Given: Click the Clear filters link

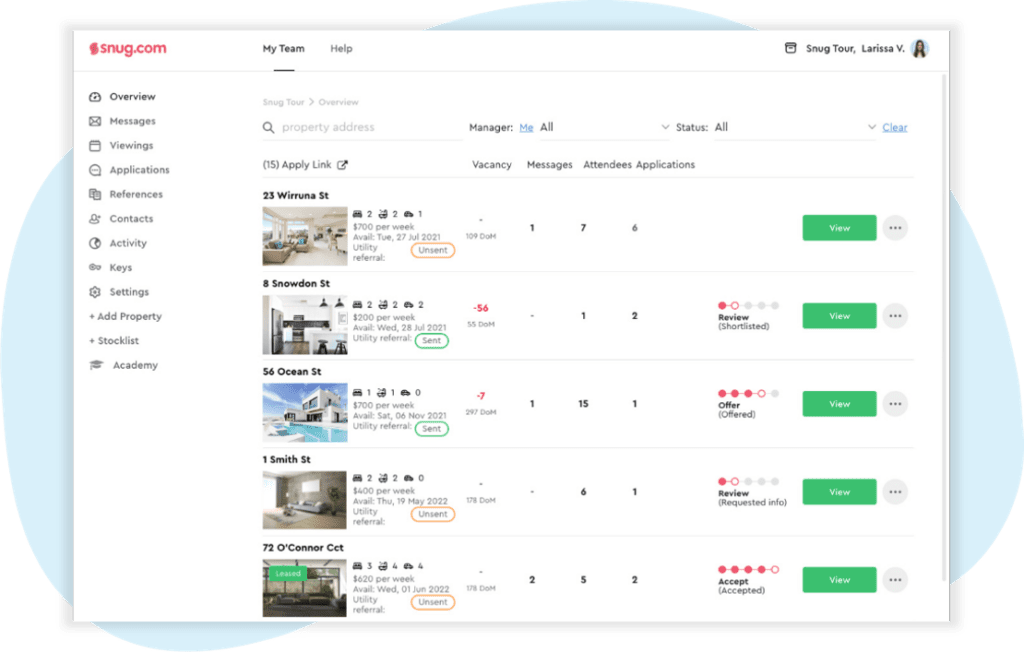Looking at the screenshot, I should [895, 128].
